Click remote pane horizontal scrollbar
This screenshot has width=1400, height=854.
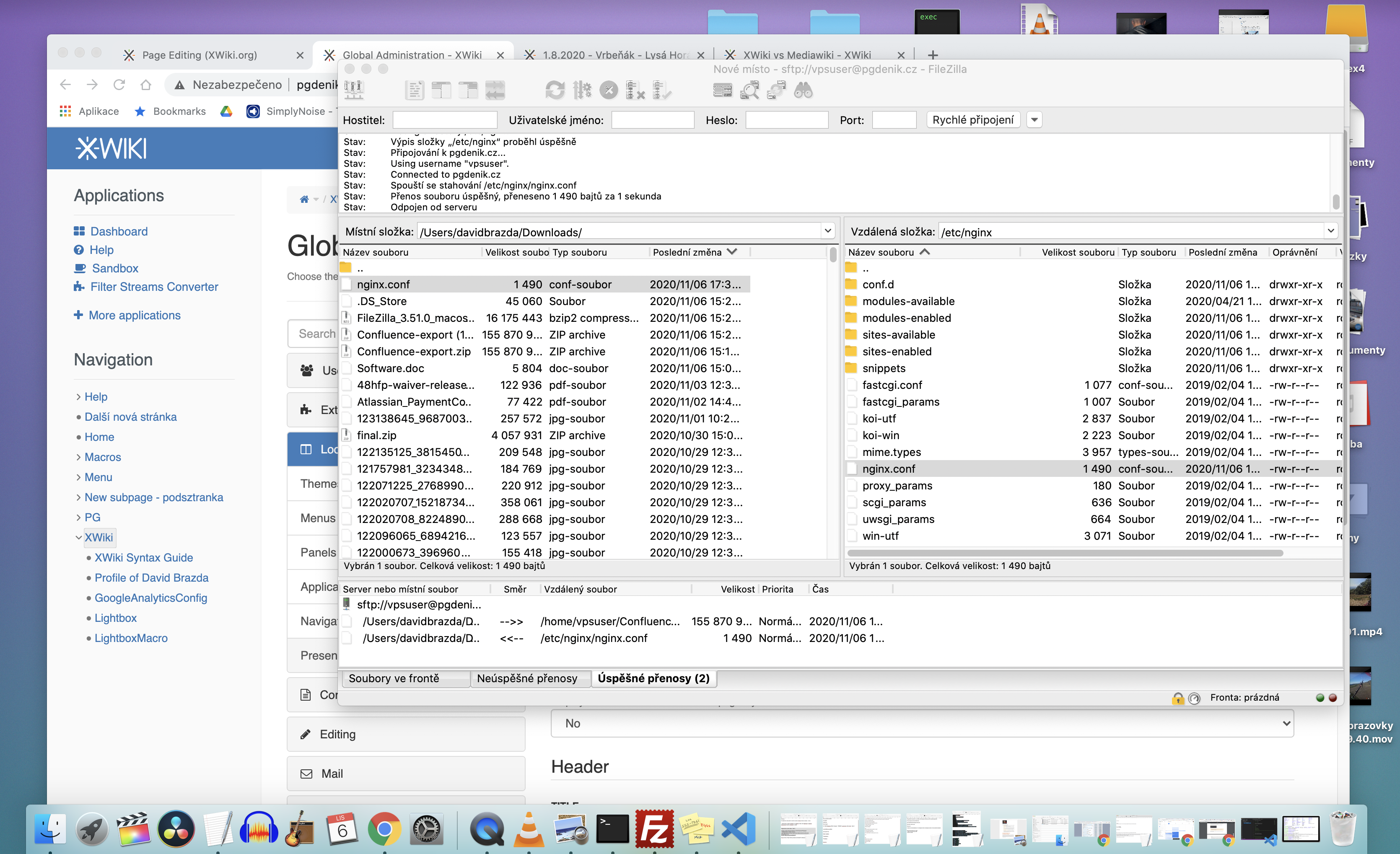click(1066, 552)
